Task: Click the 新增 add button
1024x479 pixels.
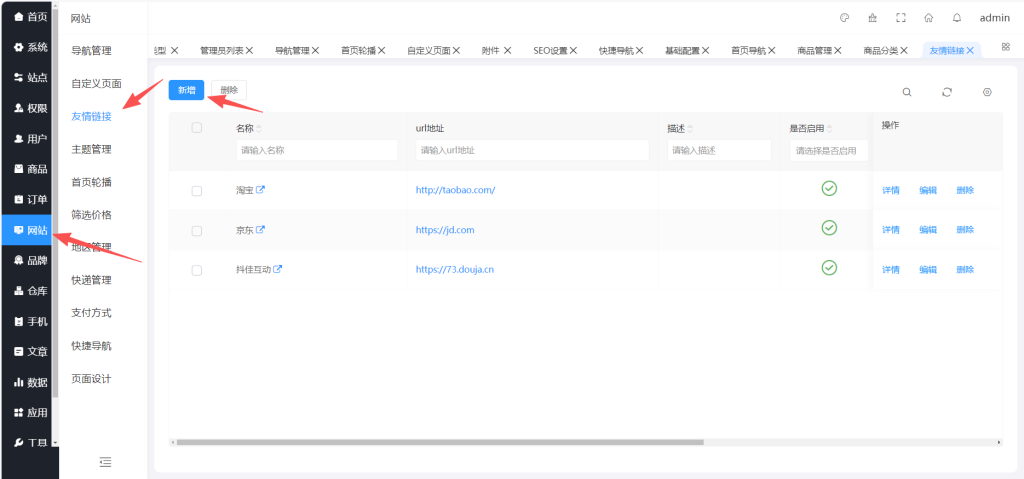Action: coord(186,90)
